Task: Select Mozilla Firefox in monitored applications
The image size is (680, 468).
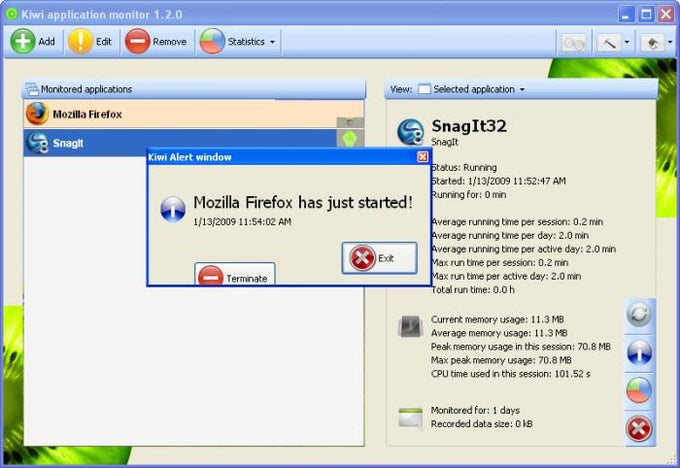Action: point(193,114)
